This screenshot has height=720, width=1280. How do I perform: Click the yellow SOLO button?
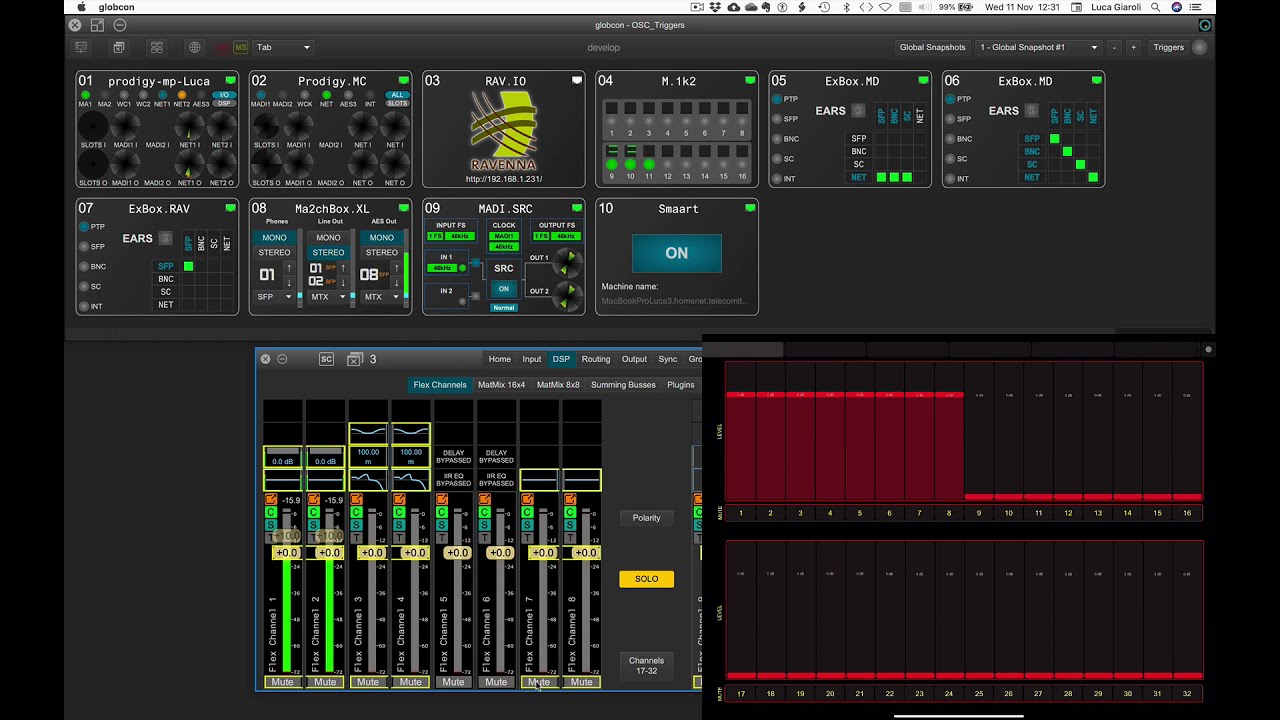(x=647, y=579)
